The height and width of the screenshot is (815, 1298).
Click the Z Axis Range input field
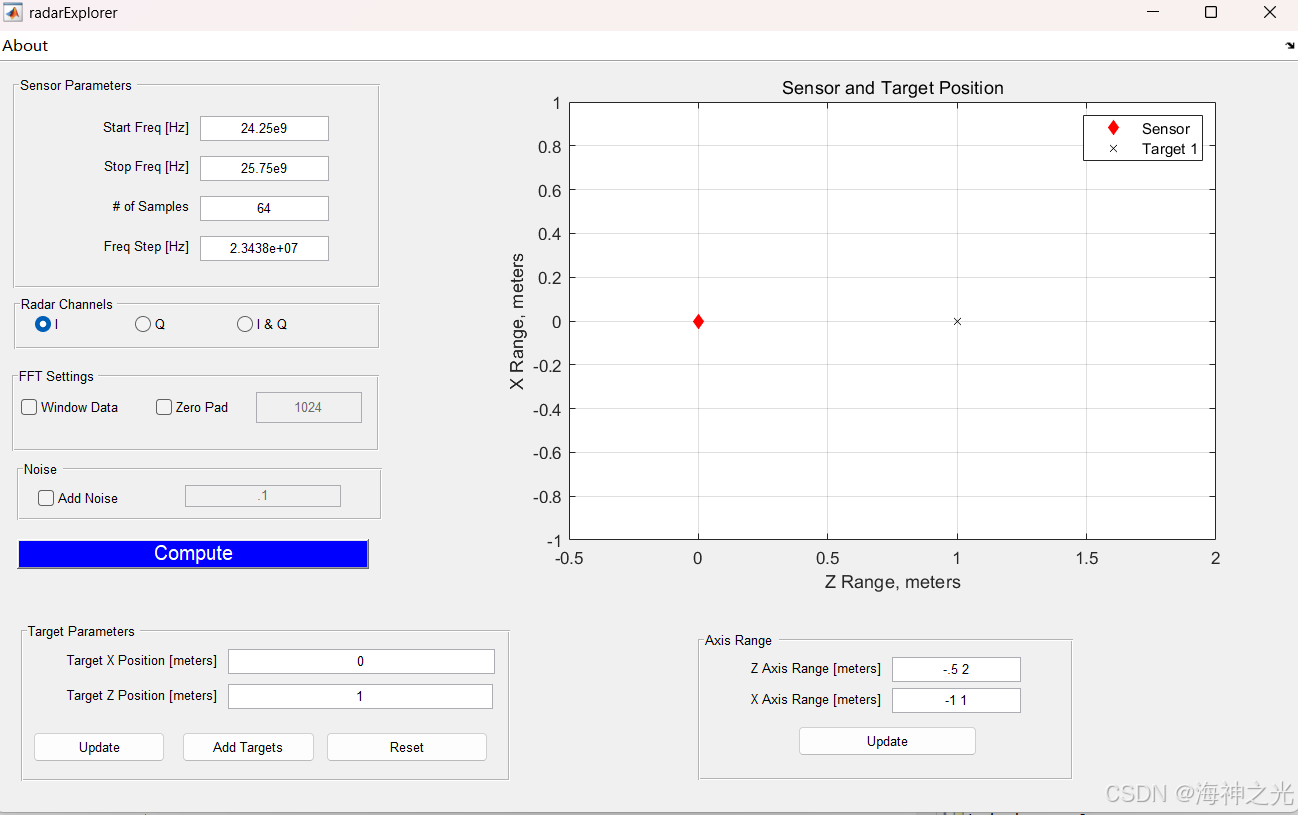coord(956,669)
